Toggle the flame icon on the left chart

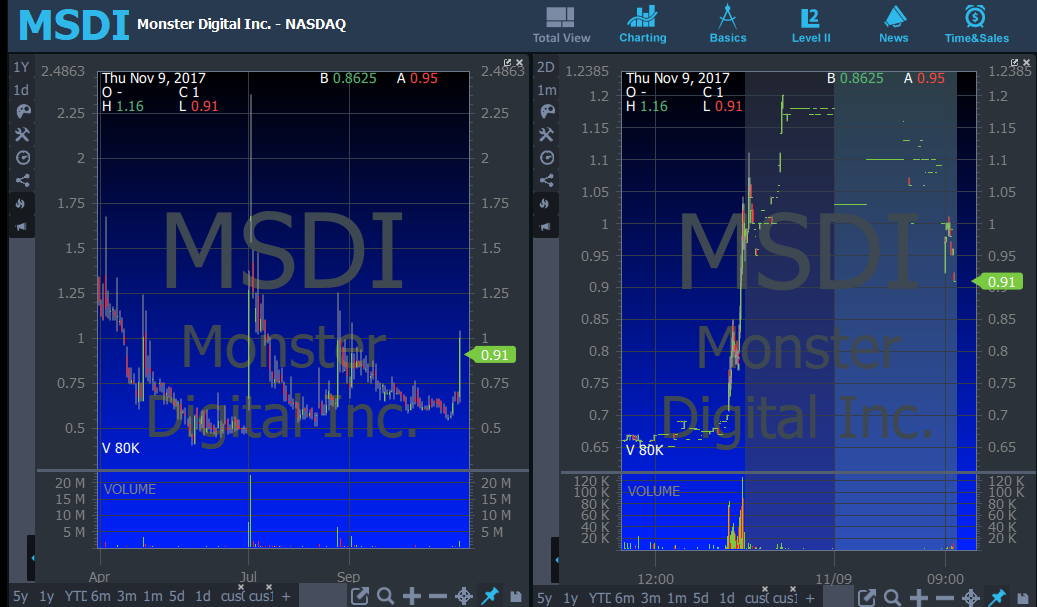pyautogui.click(x=21, y=204)
